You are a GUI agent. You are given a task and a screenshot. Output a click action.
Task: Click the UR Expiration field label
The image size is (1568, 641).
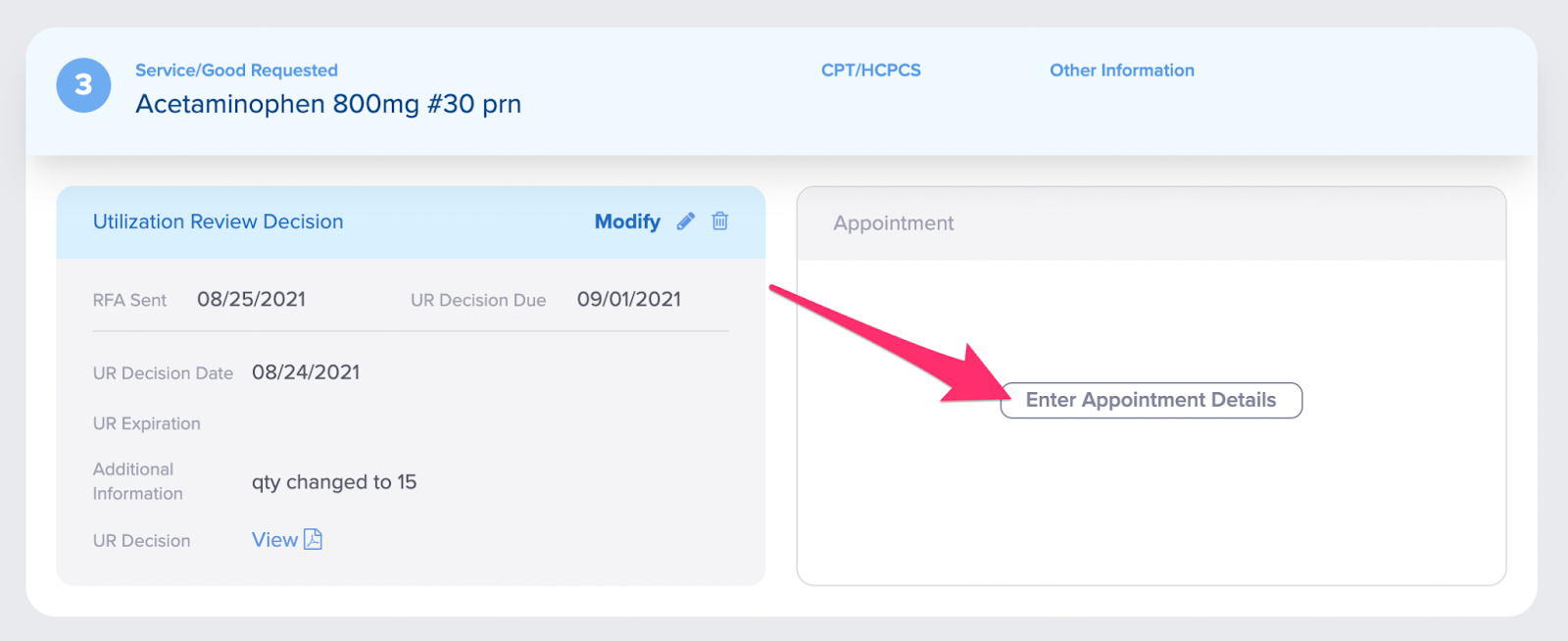147,423
